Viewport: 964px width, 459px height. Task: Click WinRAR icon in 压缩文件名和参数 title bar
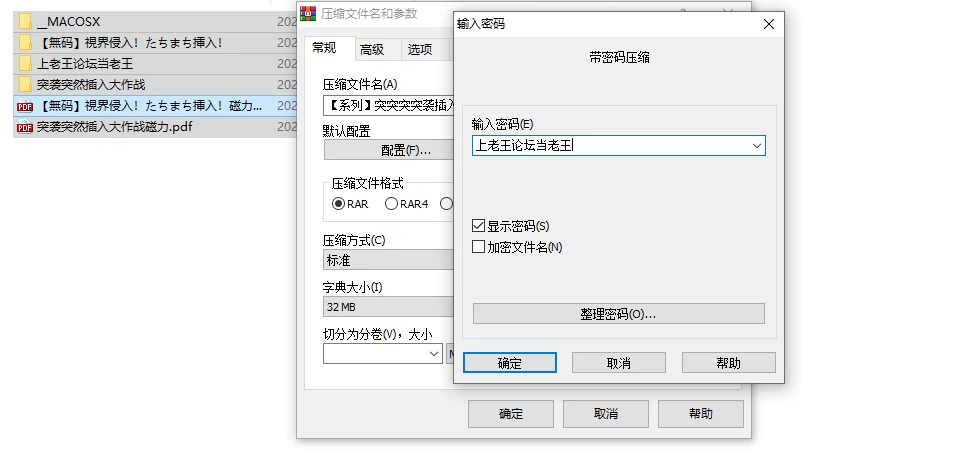308,13
